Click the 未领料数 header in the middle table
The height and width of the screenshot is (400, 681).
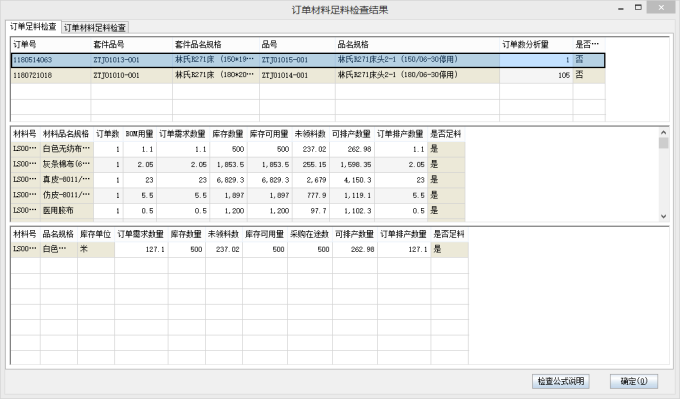(x=310, y=134)
